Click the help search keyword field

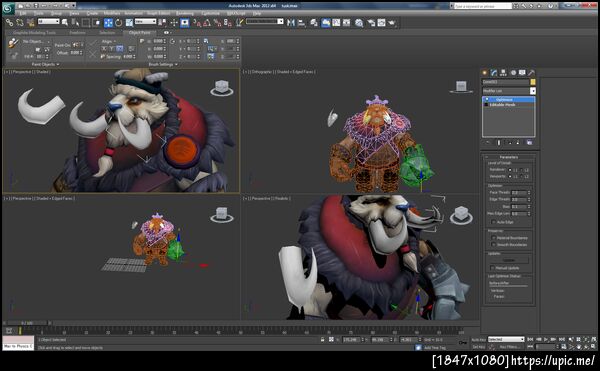(x=483, y=6)
